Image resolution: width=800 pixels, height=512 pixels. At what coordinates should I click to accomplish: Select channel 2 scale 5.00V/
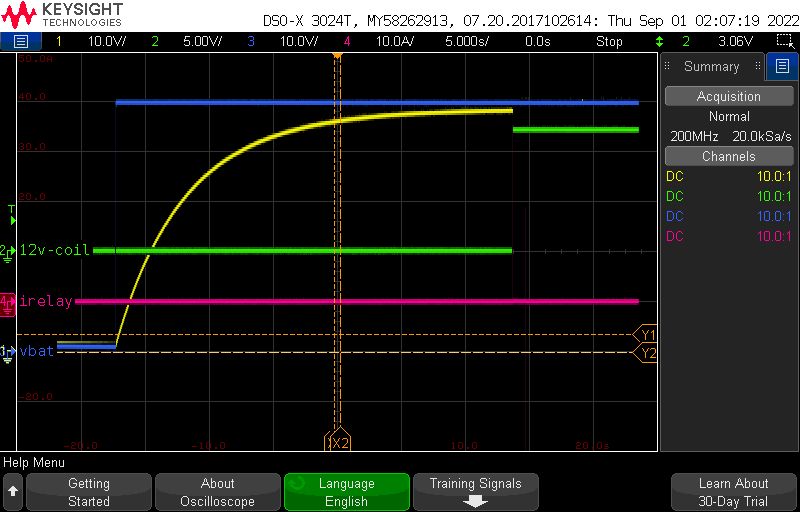tap(203, 41)
